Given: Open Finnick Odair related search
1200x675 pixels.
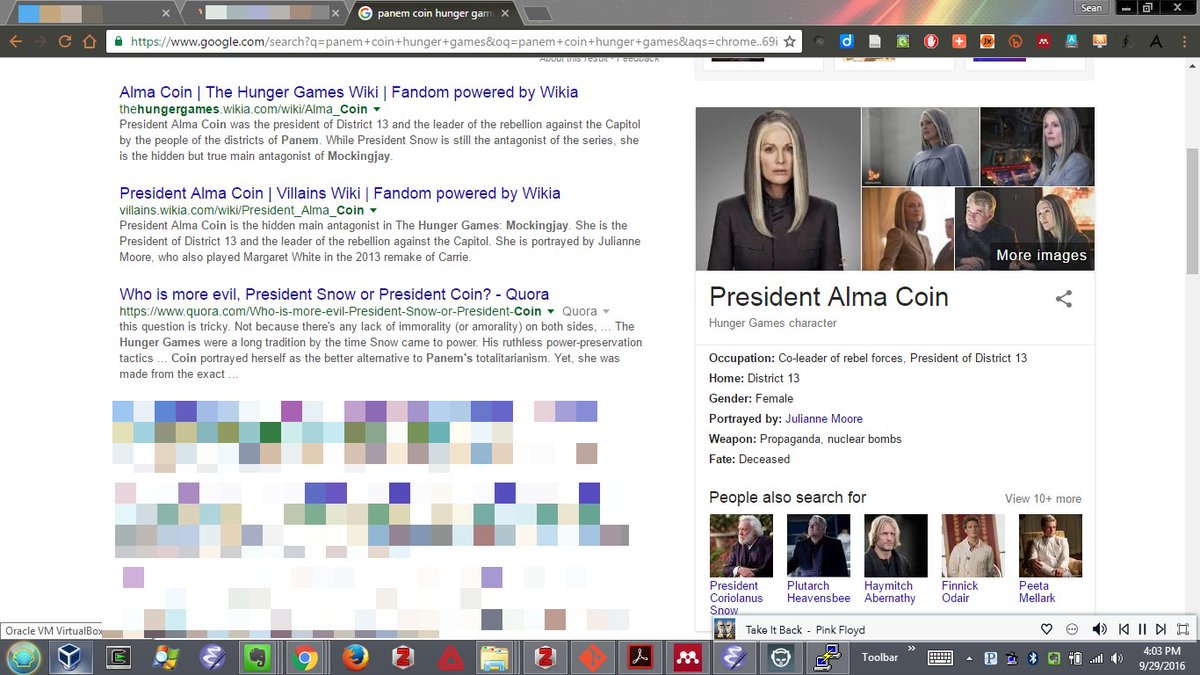Looking at the screenshot, I should pos(973,545).
